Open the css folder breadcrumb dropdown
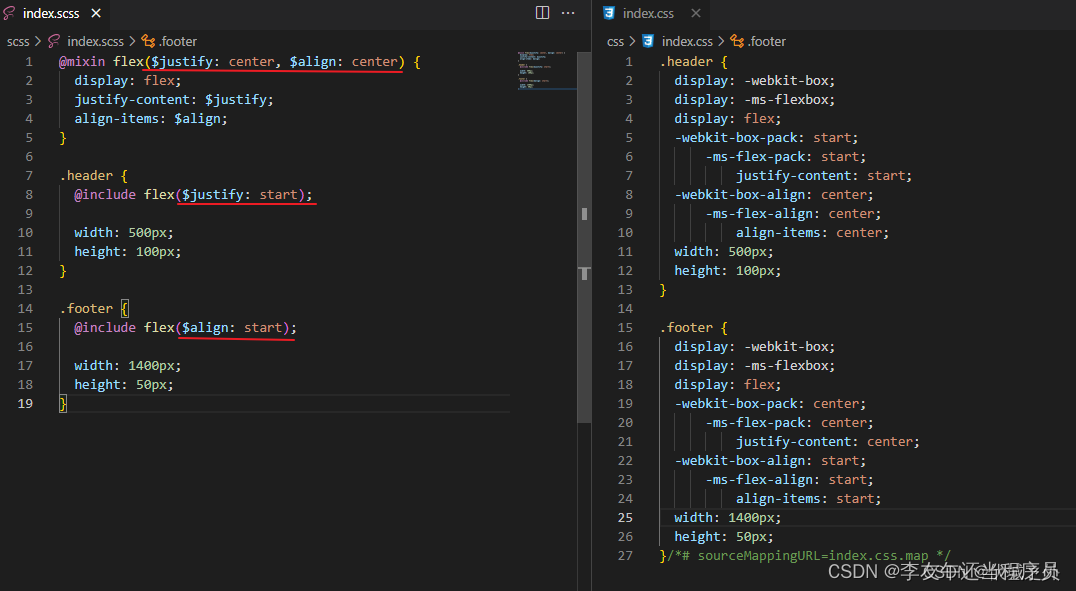Image resolution: width=1076 pixels, height=591 pixels. [x=615, y=41]
